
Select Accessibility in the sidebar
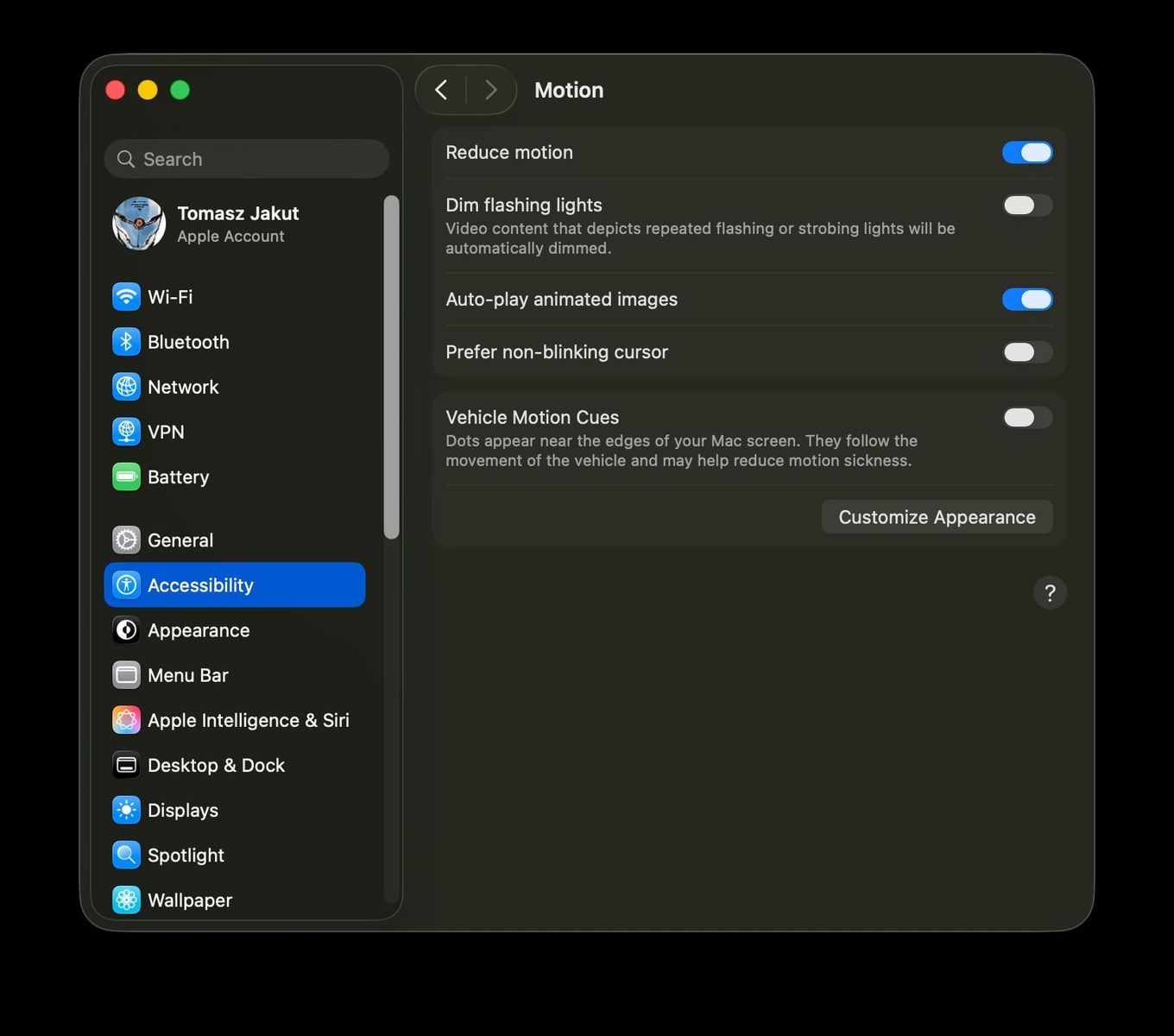(199, 584)
